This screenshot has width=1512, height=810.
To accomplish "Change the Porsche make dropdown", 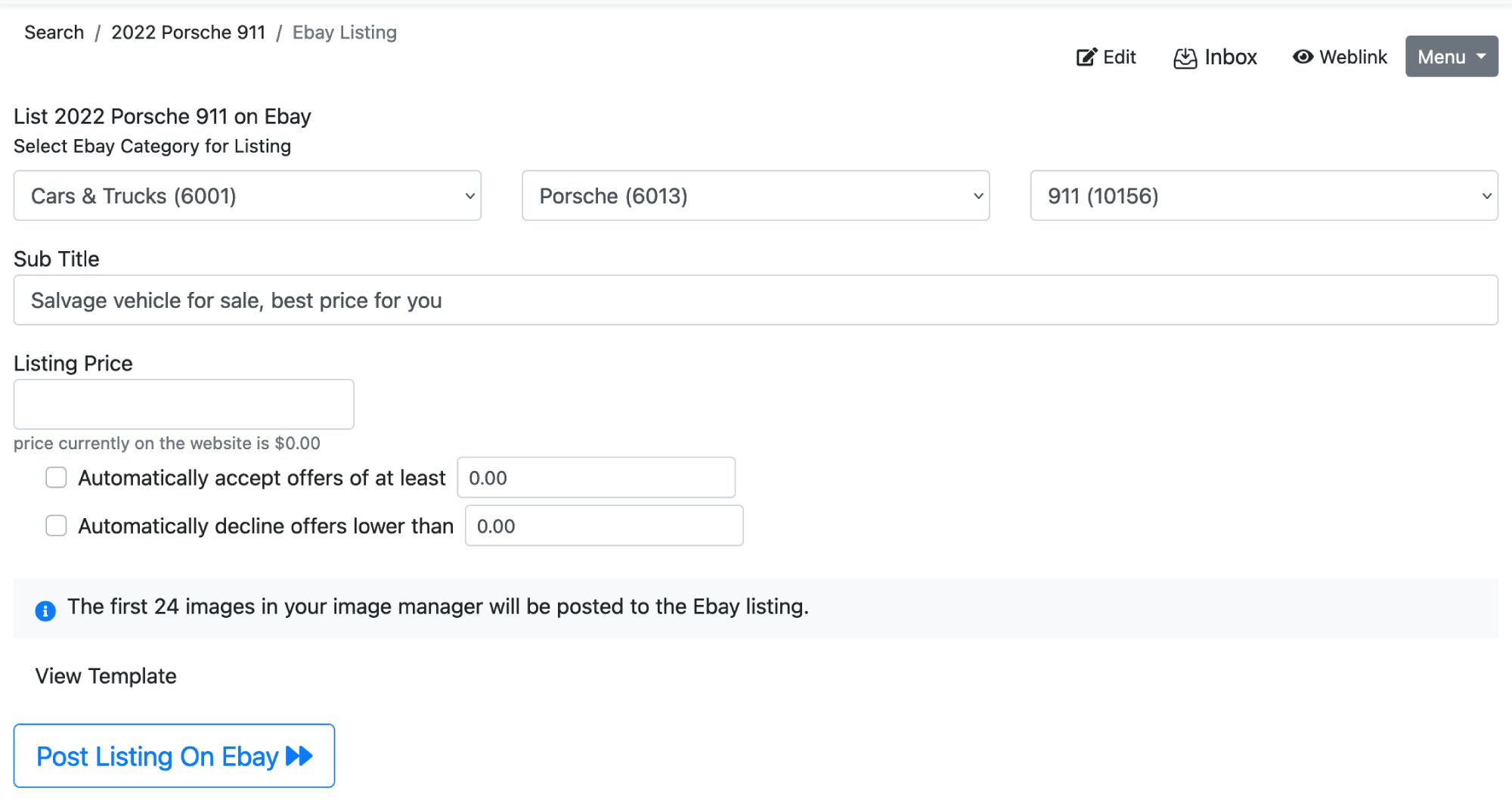I will (x=756, y=196).
